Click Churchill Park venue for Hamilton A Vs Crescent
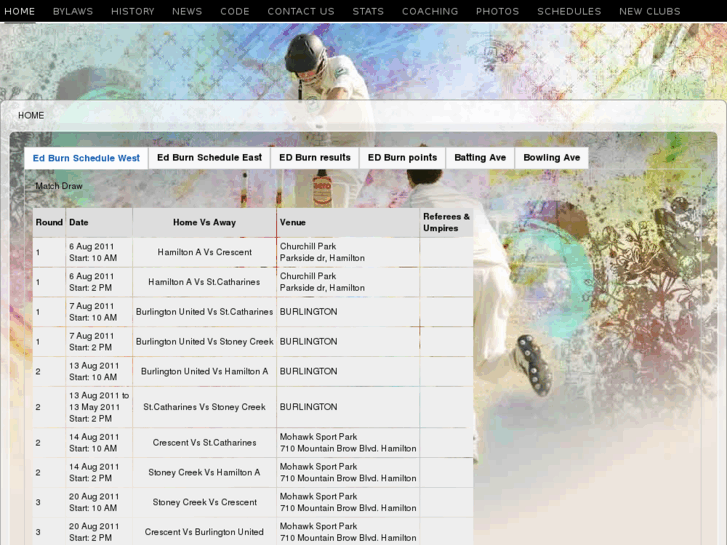The image size is (727, 545). click(x=322, y=252)
